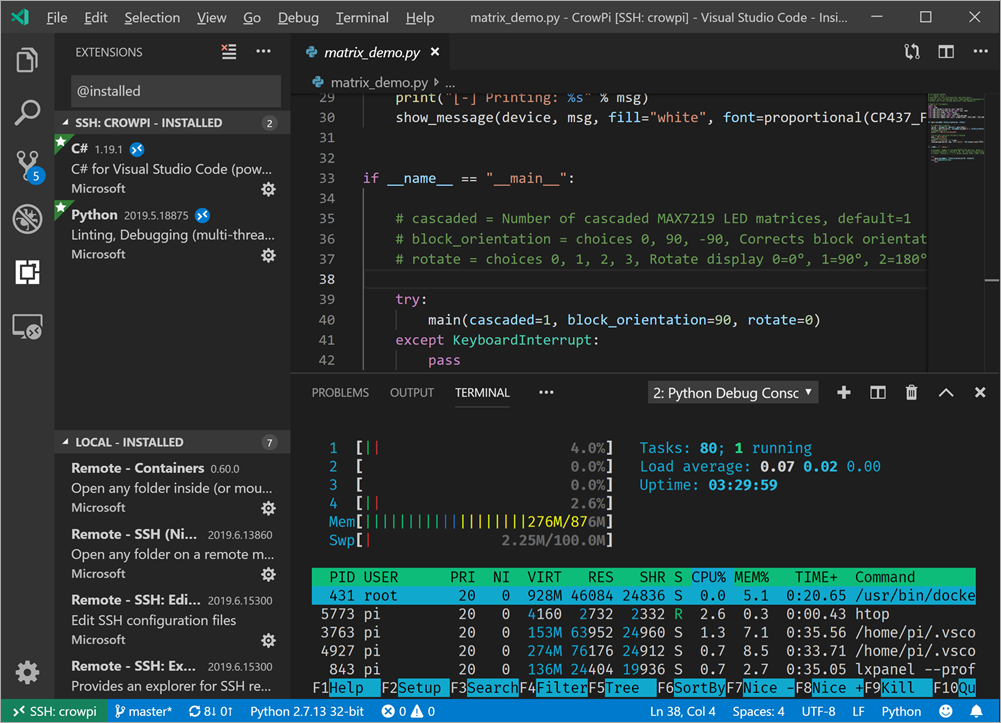Open the feedback smiley in status bar

[x=945, y=711]
